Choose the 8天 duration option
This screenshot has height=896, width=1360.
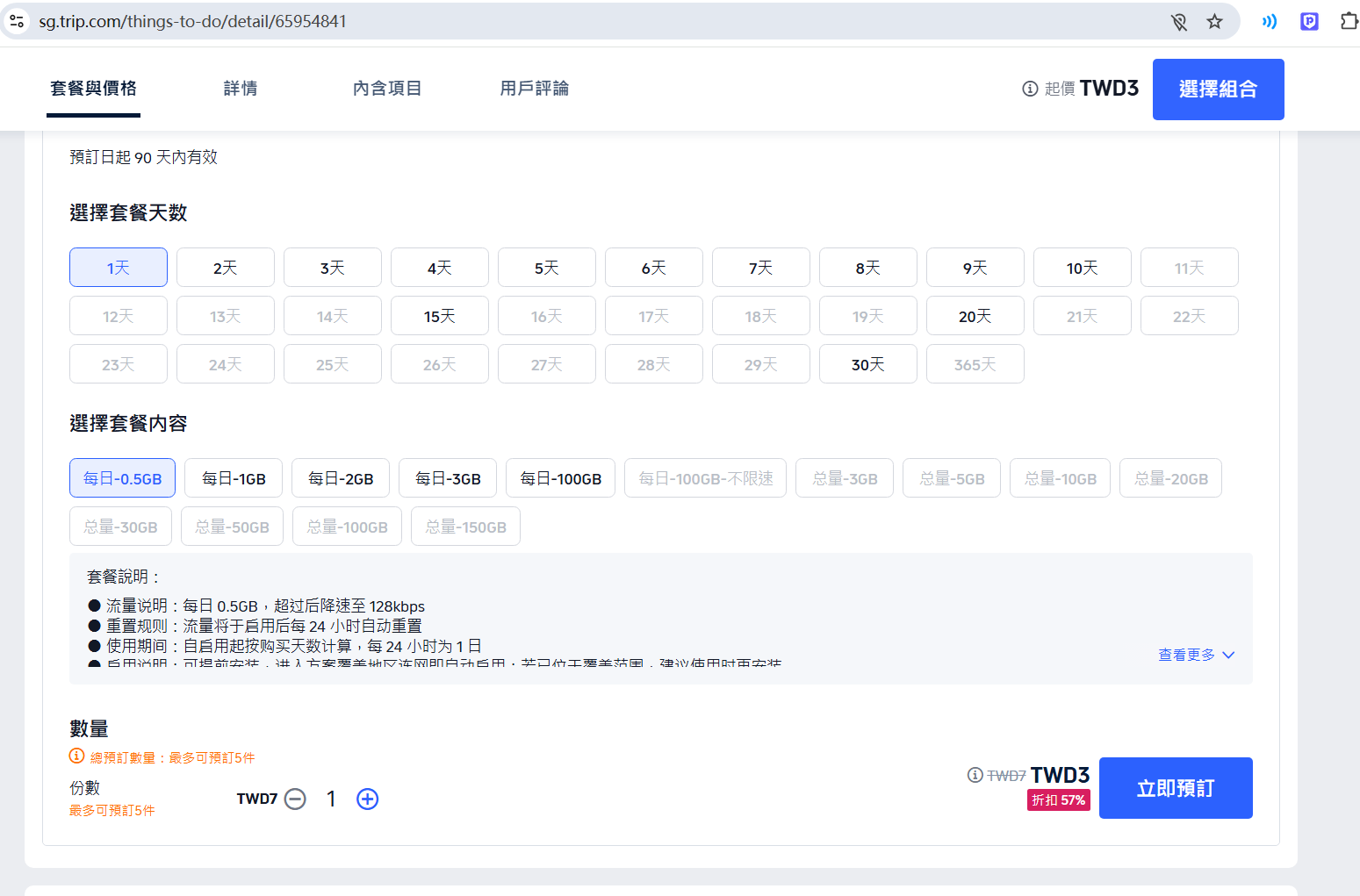point(868,267)
